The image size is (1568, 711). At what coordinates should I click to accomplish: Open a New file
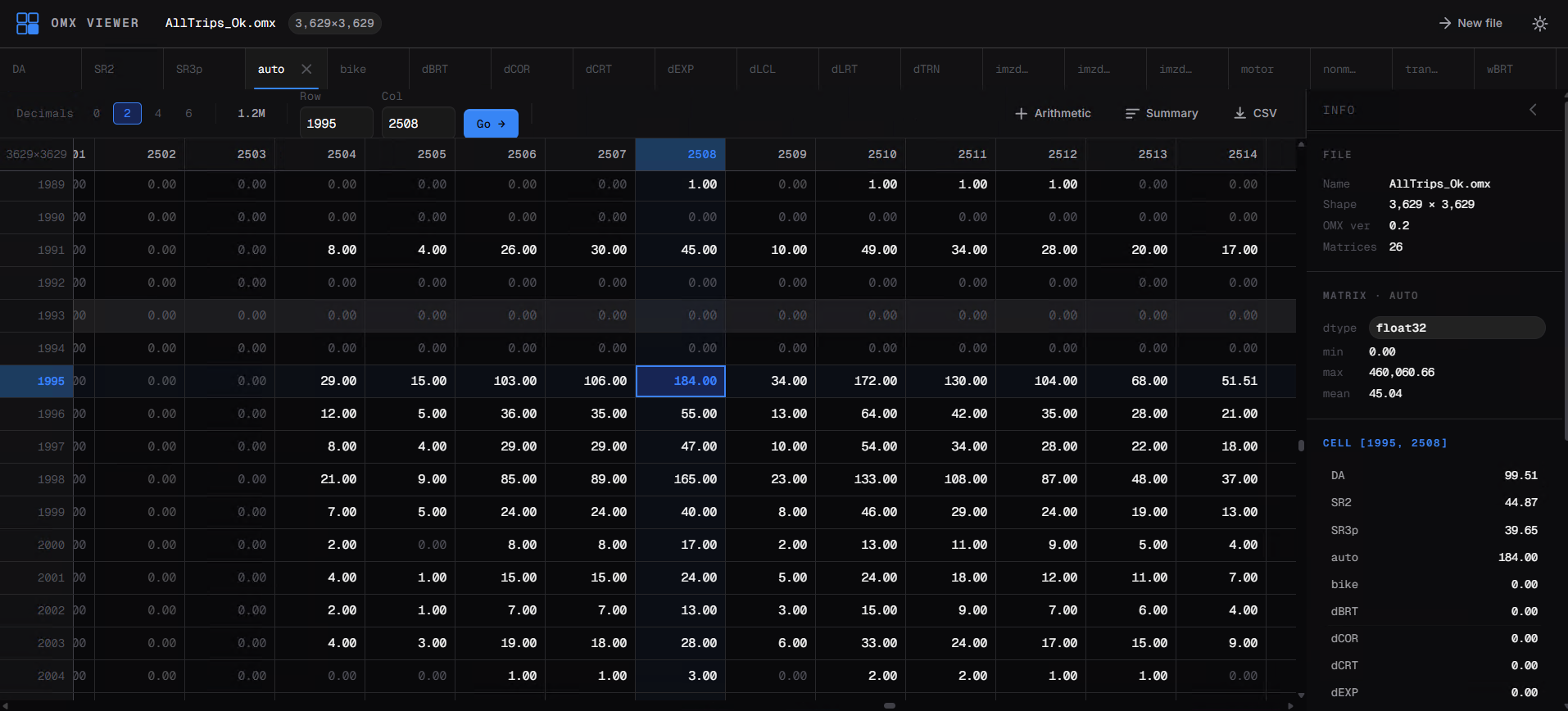(x=1471, y=23)
